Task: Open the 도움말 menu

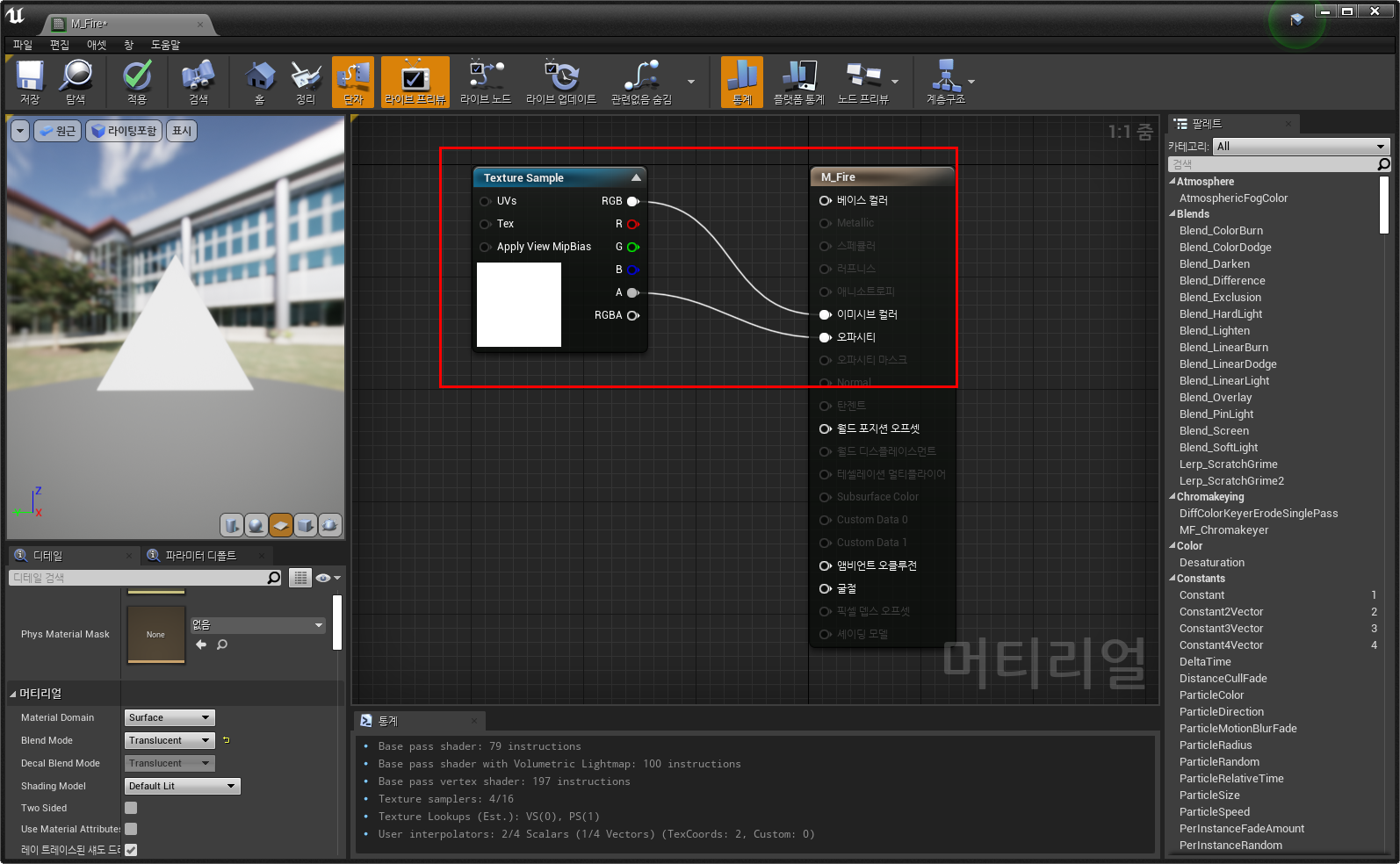Action: click(165, 45)
